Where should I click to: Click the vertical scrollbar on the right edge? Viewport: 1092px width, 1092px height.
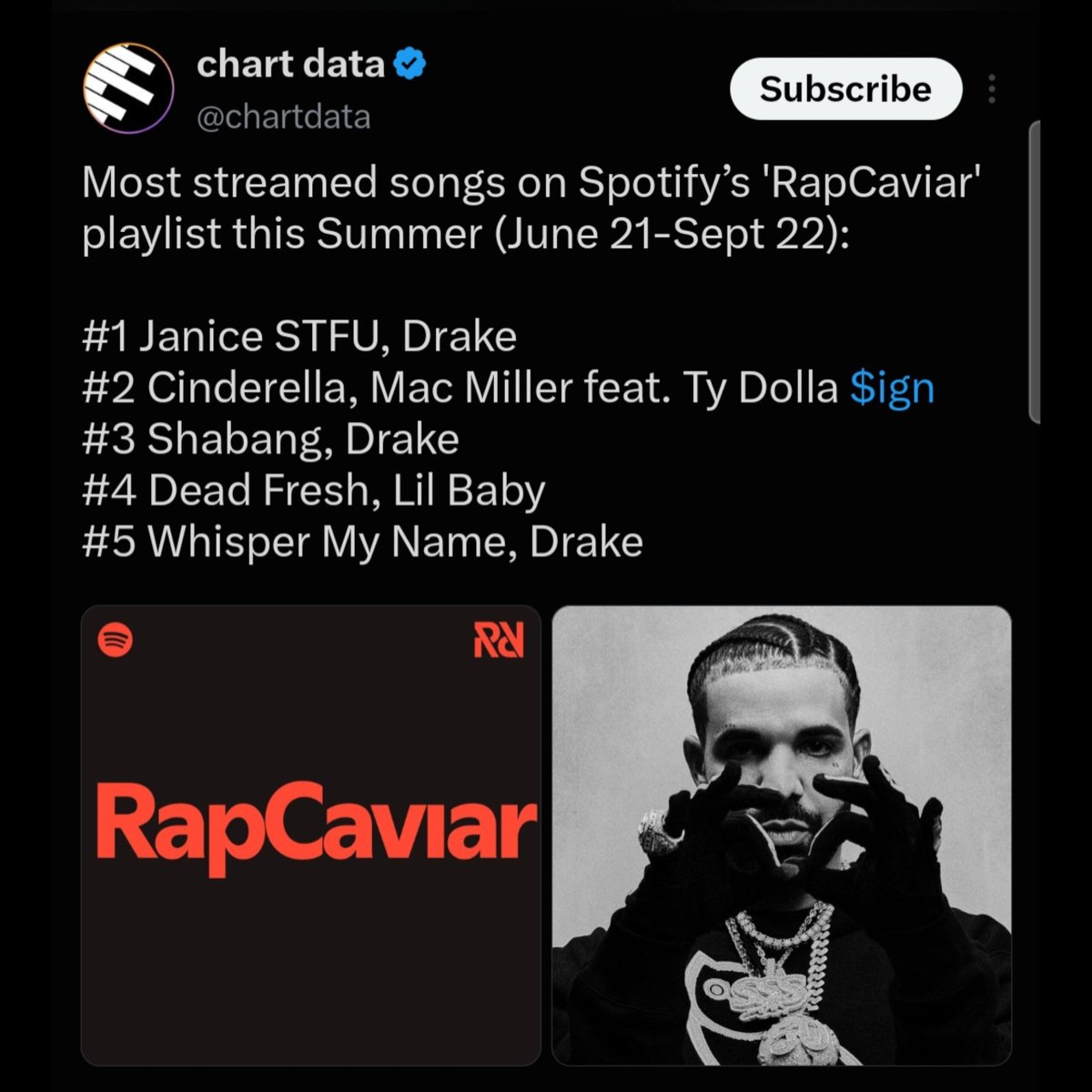point(1035,271)
